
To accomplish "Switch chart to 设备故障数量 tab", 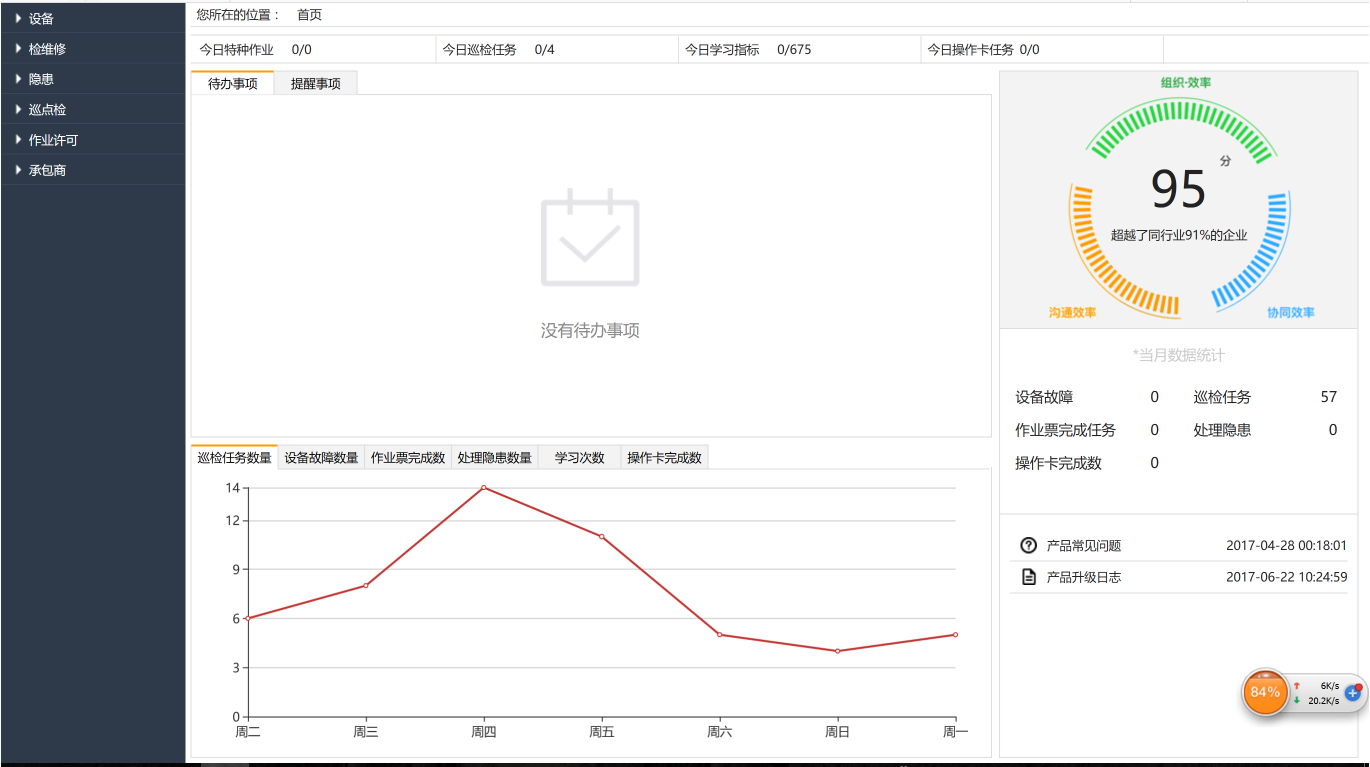I will [x=321, y=458].
